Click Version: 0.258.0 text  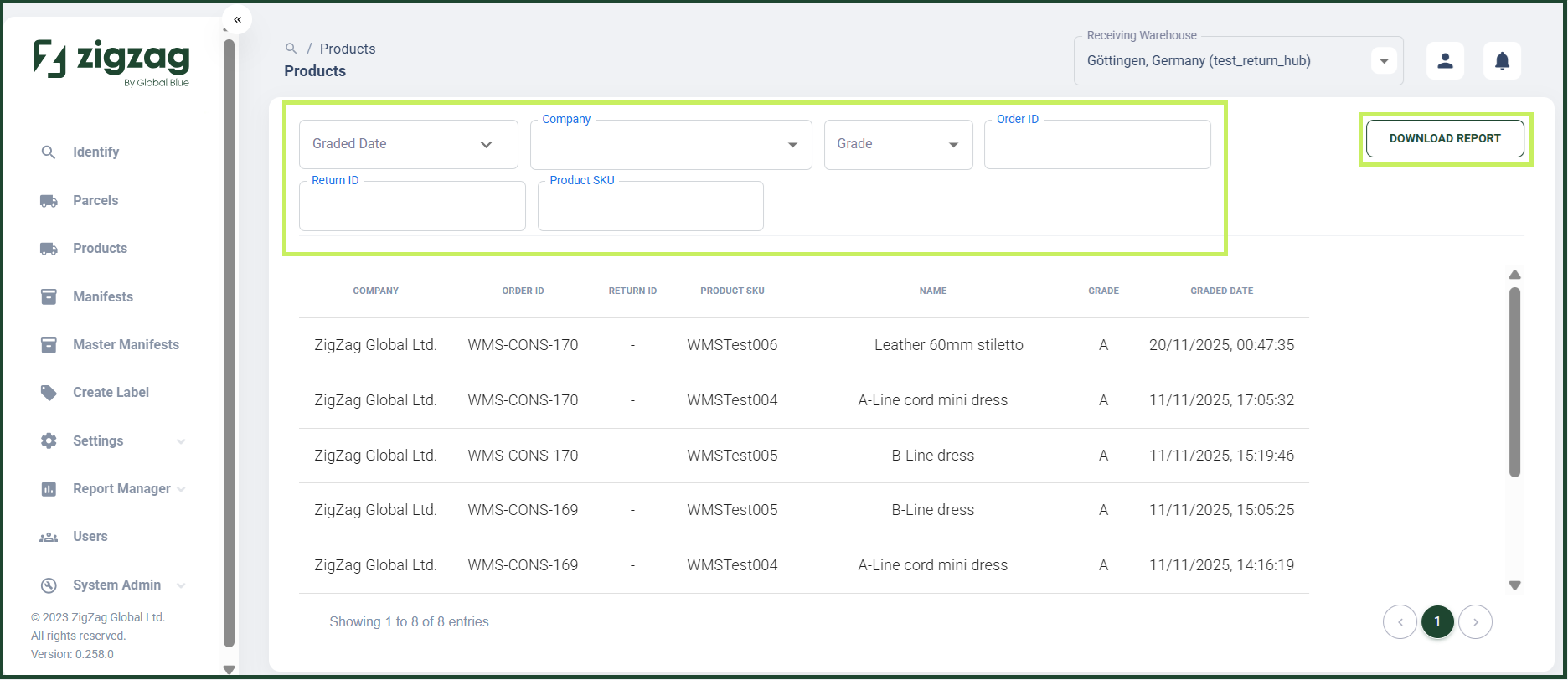tap(72, 655)
